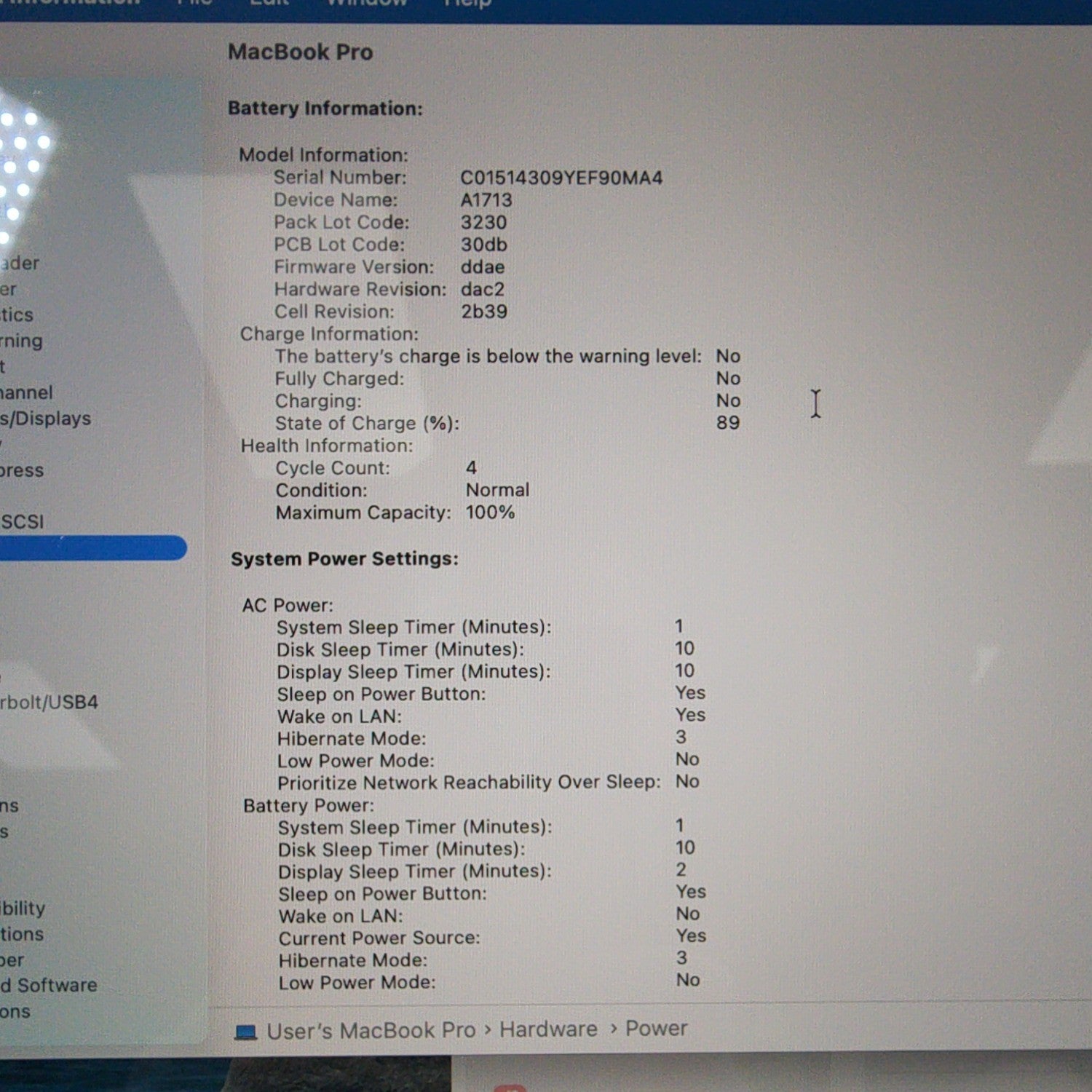Open the Thunderbolt/USB4 sidebar entry
This screenshot has height=1092, width=1092.
(x=49, y=703)
